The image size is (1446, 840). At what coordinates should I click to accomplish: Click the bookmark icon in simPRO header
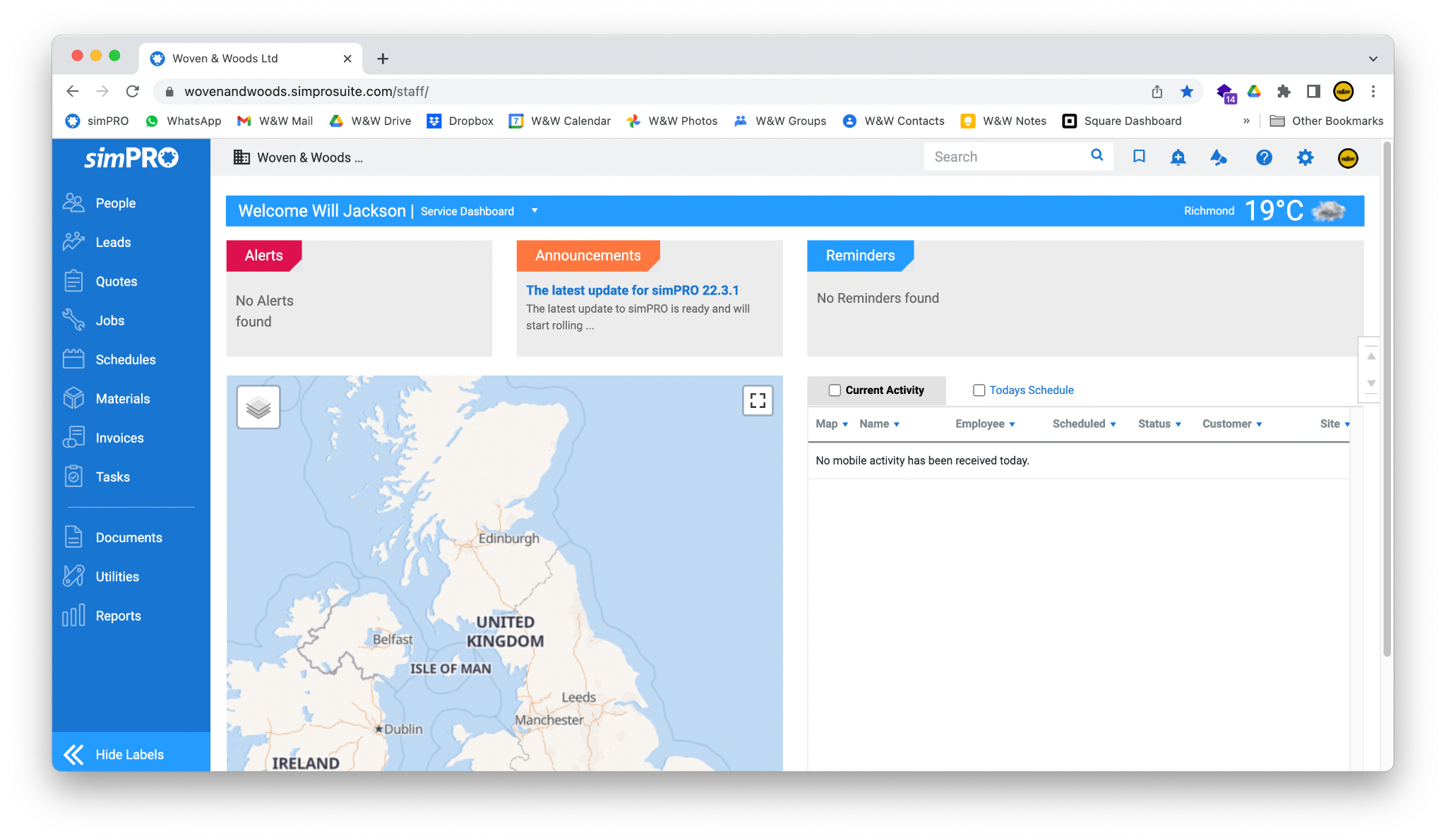[1139, 157]
